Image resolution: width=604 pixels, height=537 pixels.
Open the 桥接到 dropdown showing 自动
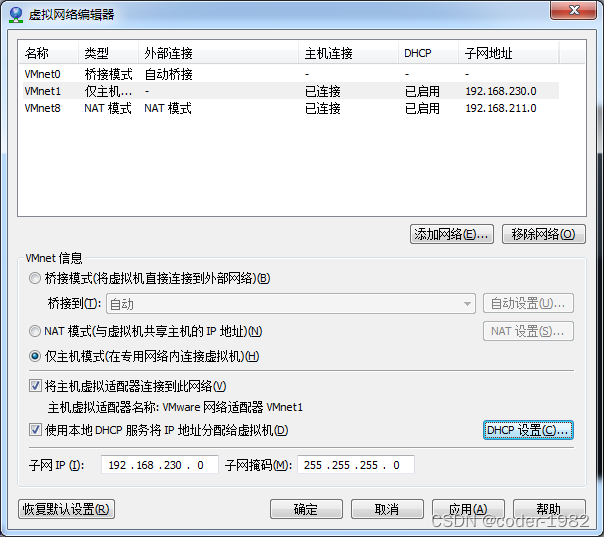[291, 304]
